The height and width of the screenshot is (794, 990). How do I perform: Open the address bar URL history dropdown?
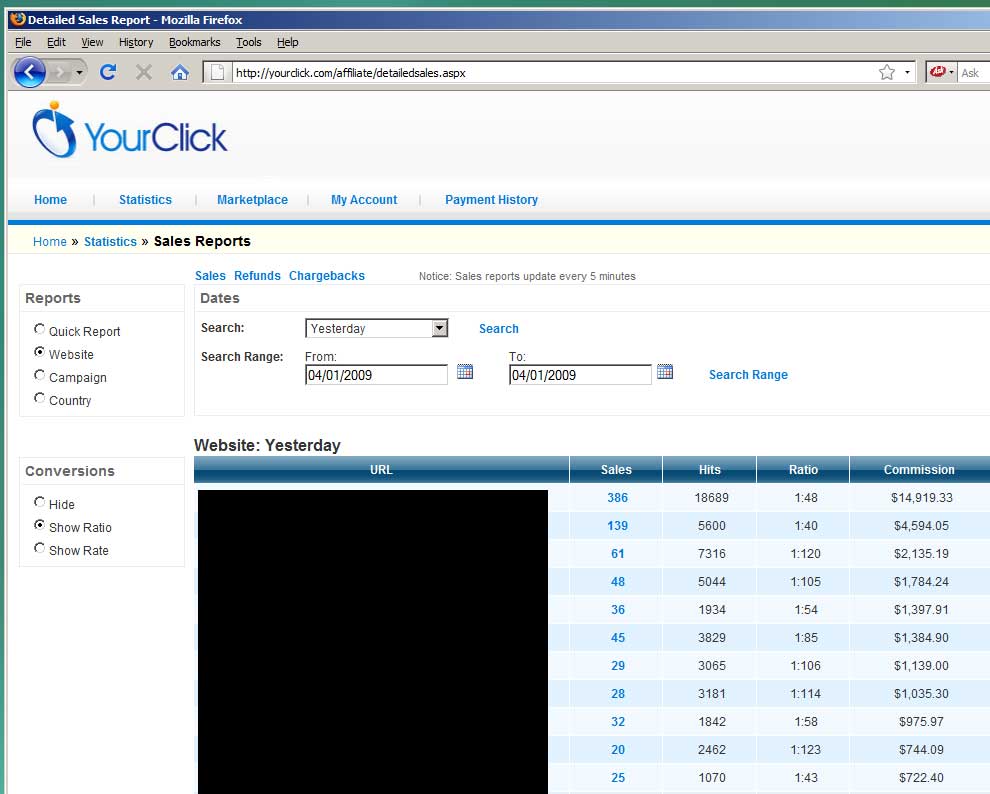point(907,72)
